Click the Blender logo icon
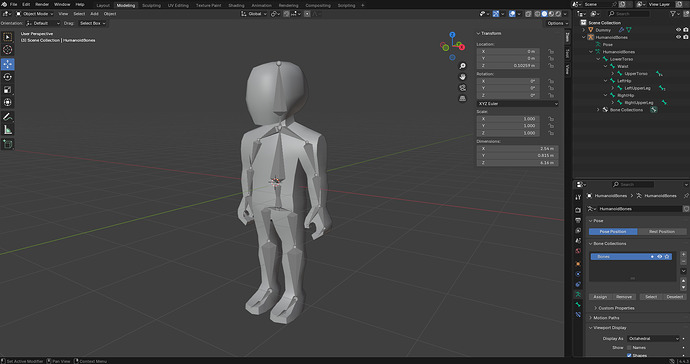690x364 pixels. pyautogui.click(x=4, y=4)
